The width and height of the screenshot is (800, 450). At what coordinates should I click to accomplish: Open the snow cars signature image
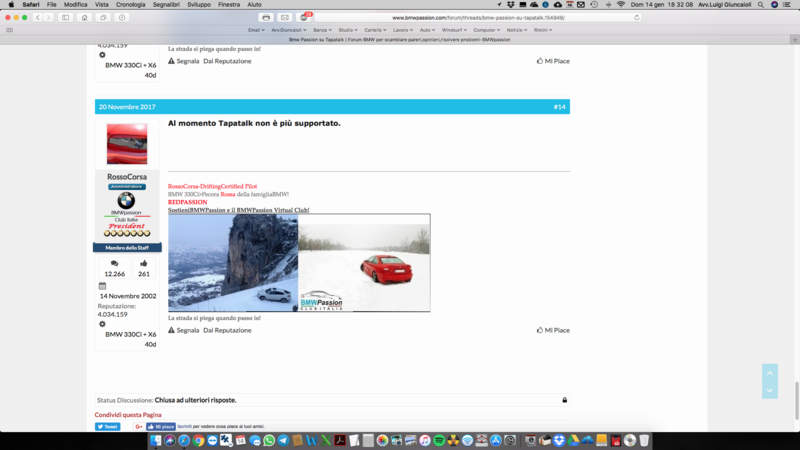[299, 263]
